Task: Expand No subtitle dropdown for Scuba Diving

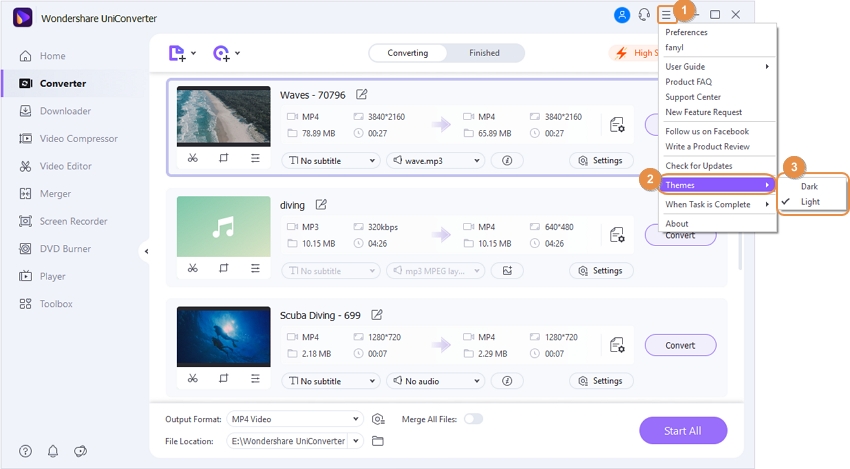Action: click(330, 381)
